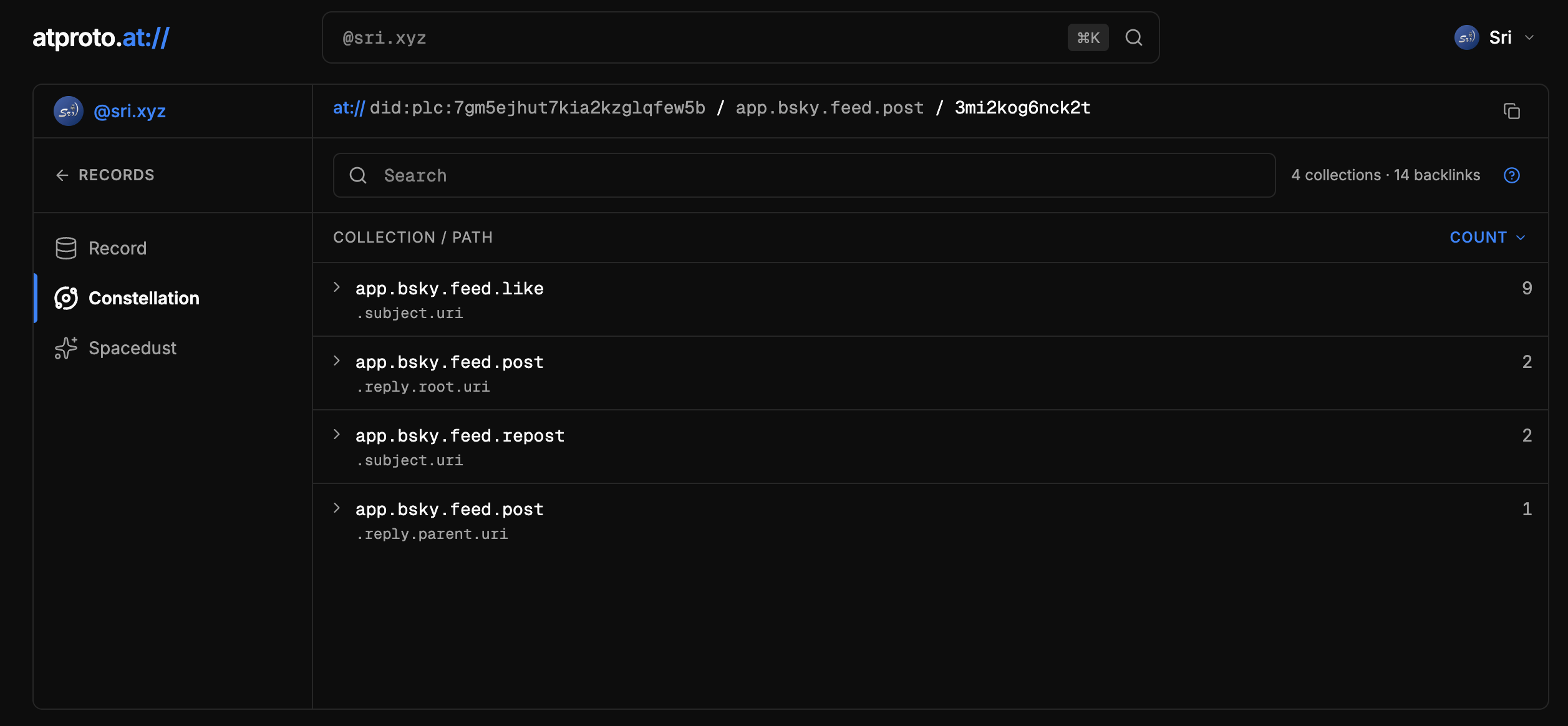Image resolution: width=1568 pixels, height=726 pixels.
Task: Click the copy AT URI icon
Action: 1511,111
